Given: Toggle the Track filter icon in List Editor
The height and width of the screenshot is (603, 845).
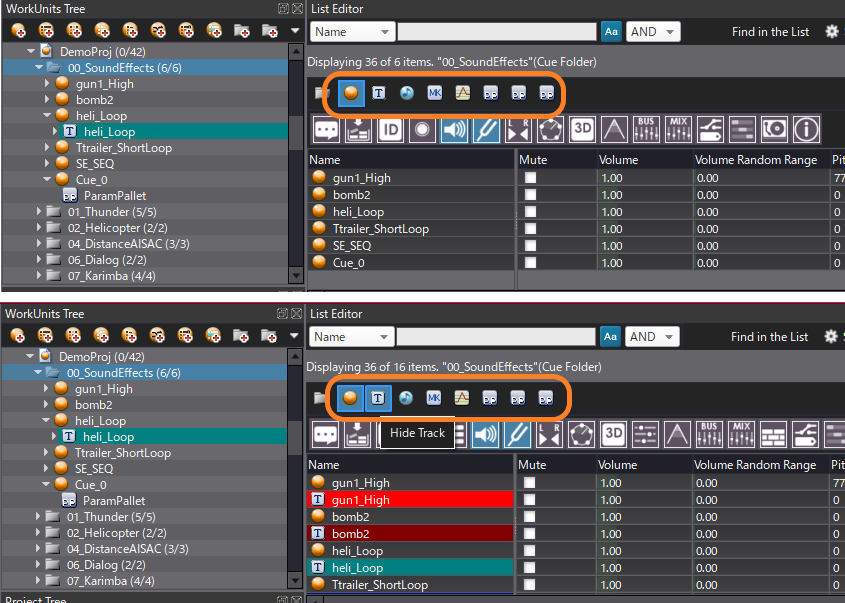Looking at the screenshot, I should coord(377,93).
